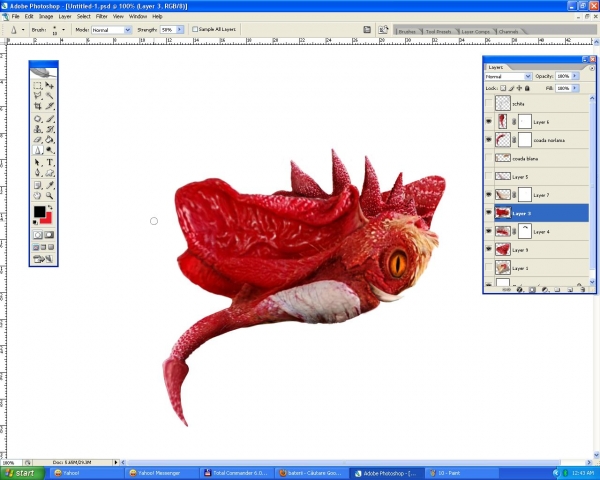Select the Crop tool
The width and height of the screenshot is (600, 480).
pos(38,106)
